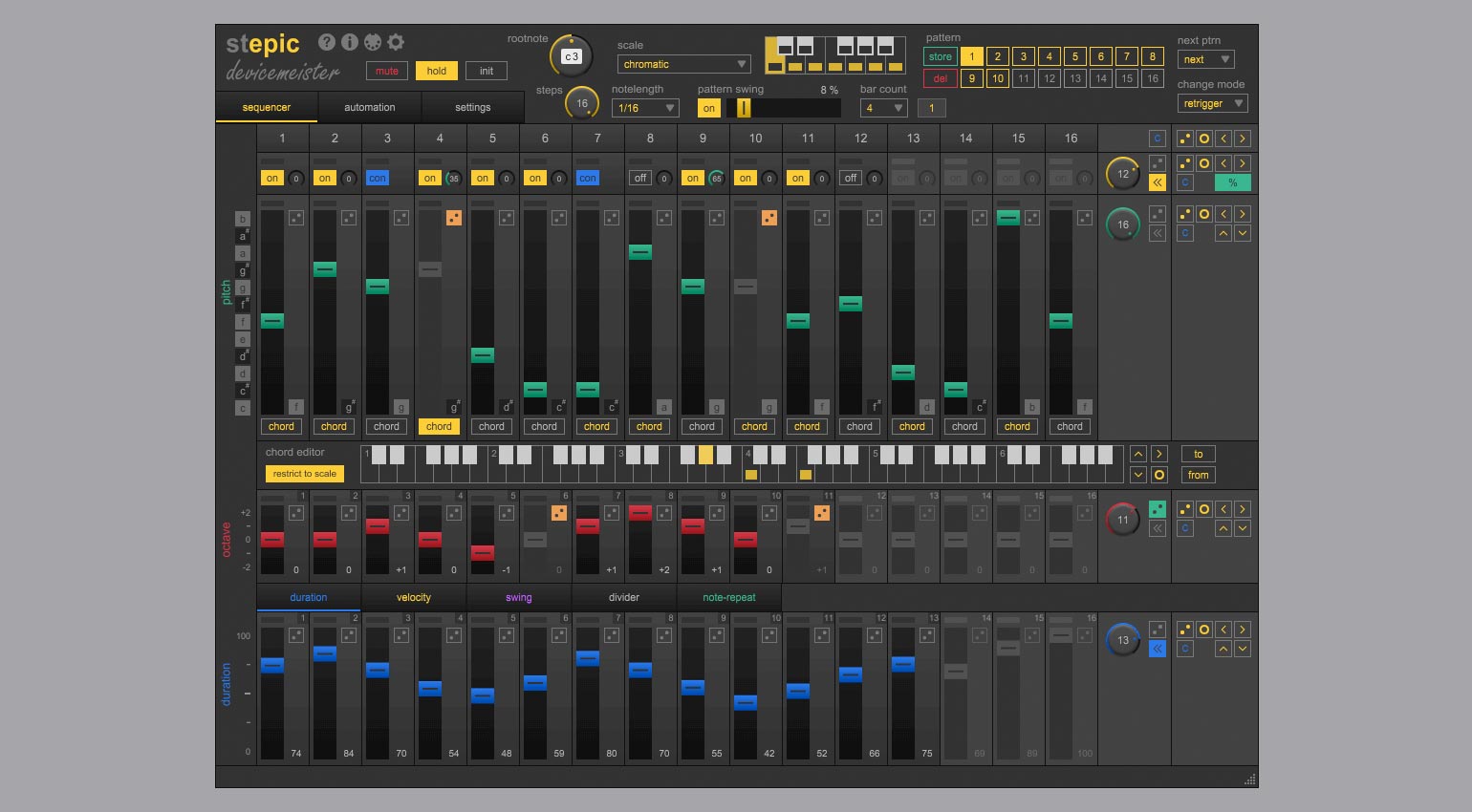Click chord editor from button
Image resolution: width=1472 pixels, height=812 pixels.
click(1199, 475)
